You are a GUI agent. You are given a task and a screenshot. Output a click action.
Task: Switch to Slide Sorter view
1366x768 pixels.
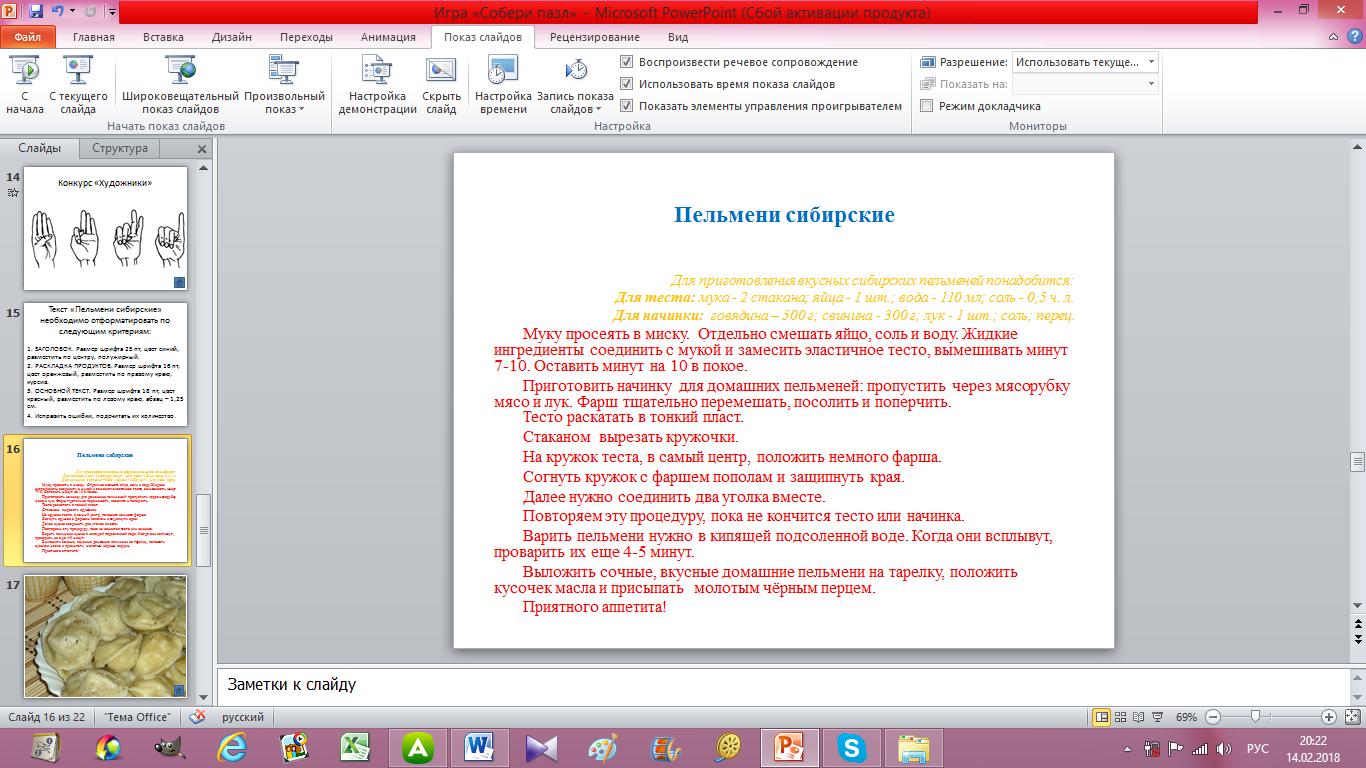pyautogui.click(x=1123, y=717)
